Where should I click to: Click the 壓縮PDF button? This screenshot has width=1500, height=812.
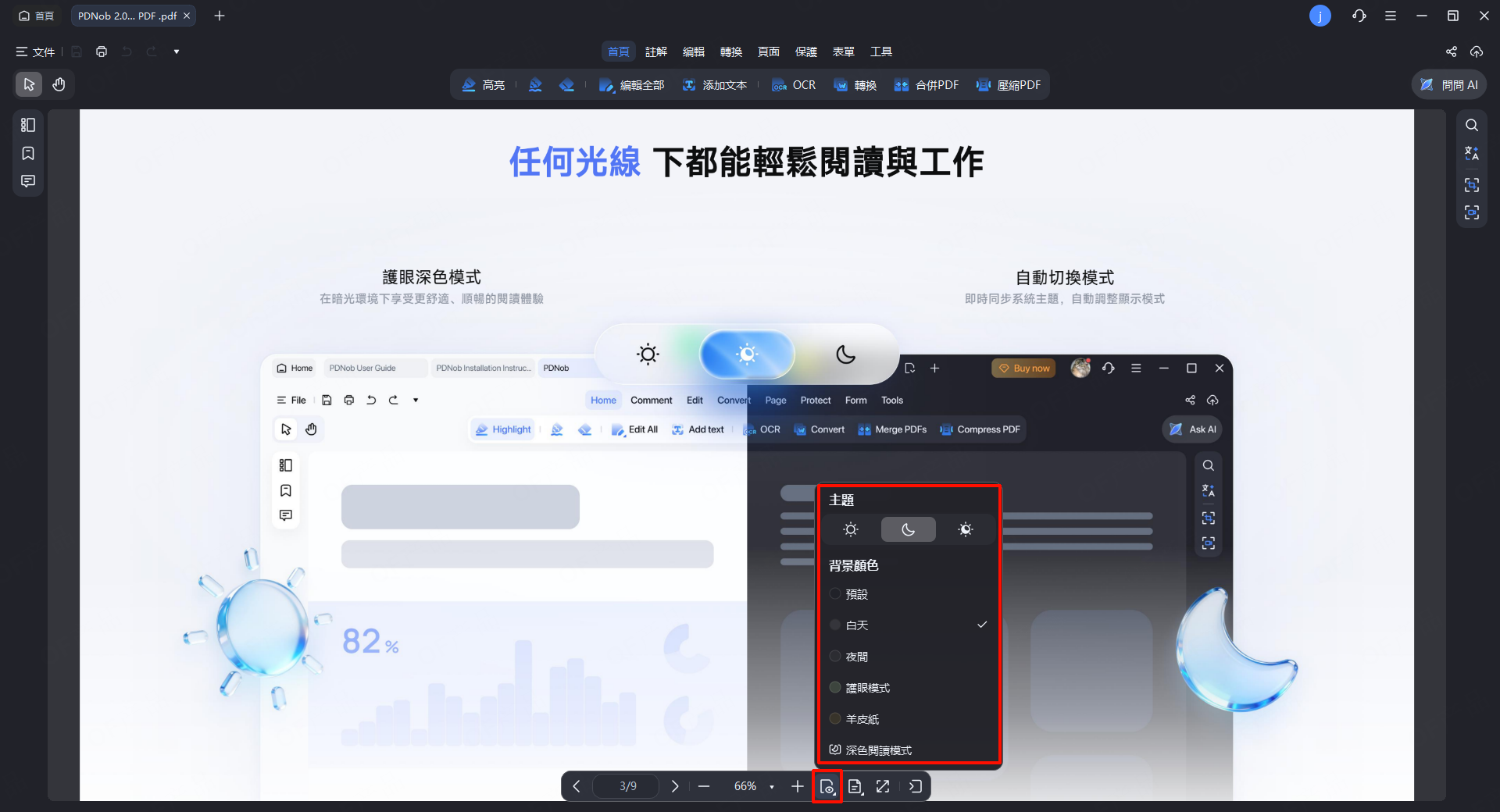click(1009, 85)
